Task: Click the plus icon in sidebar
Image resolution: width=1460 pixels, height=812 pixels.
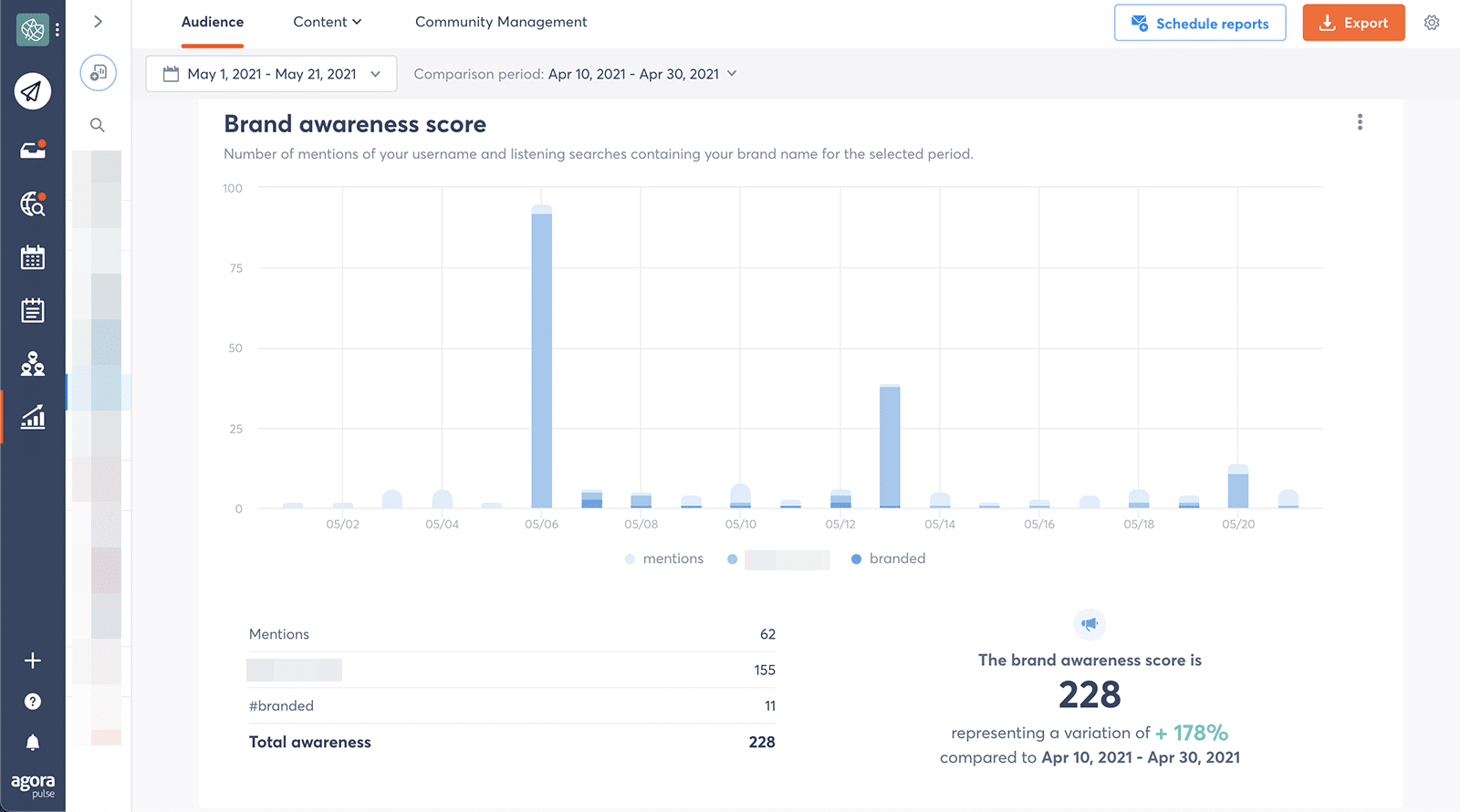Action: tap(33, 661)
